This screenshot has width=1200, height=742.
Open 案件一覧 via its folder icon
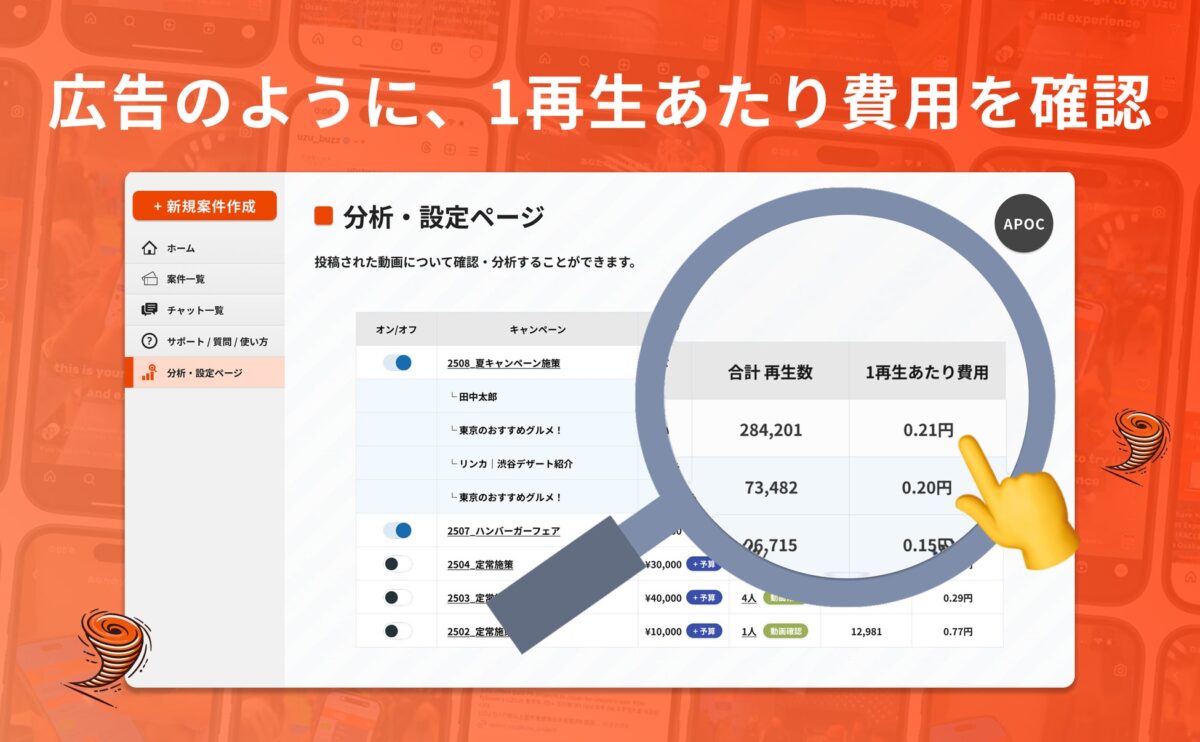pyautogui.click(x=148, y=279)
